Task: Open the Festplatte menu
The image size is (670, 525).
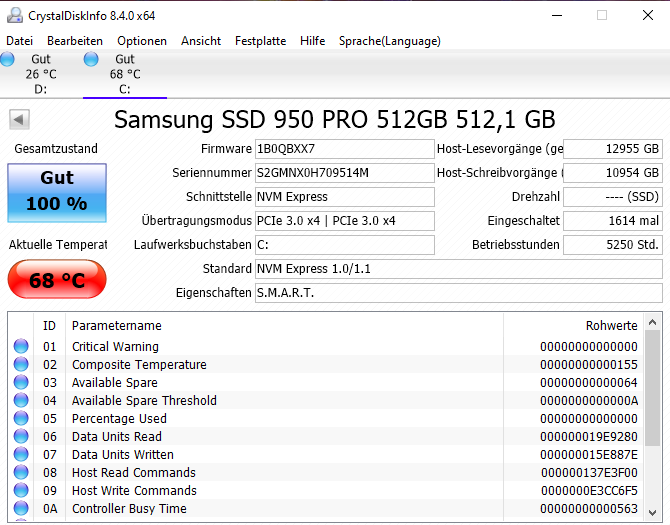Action: tap(260, 41)
